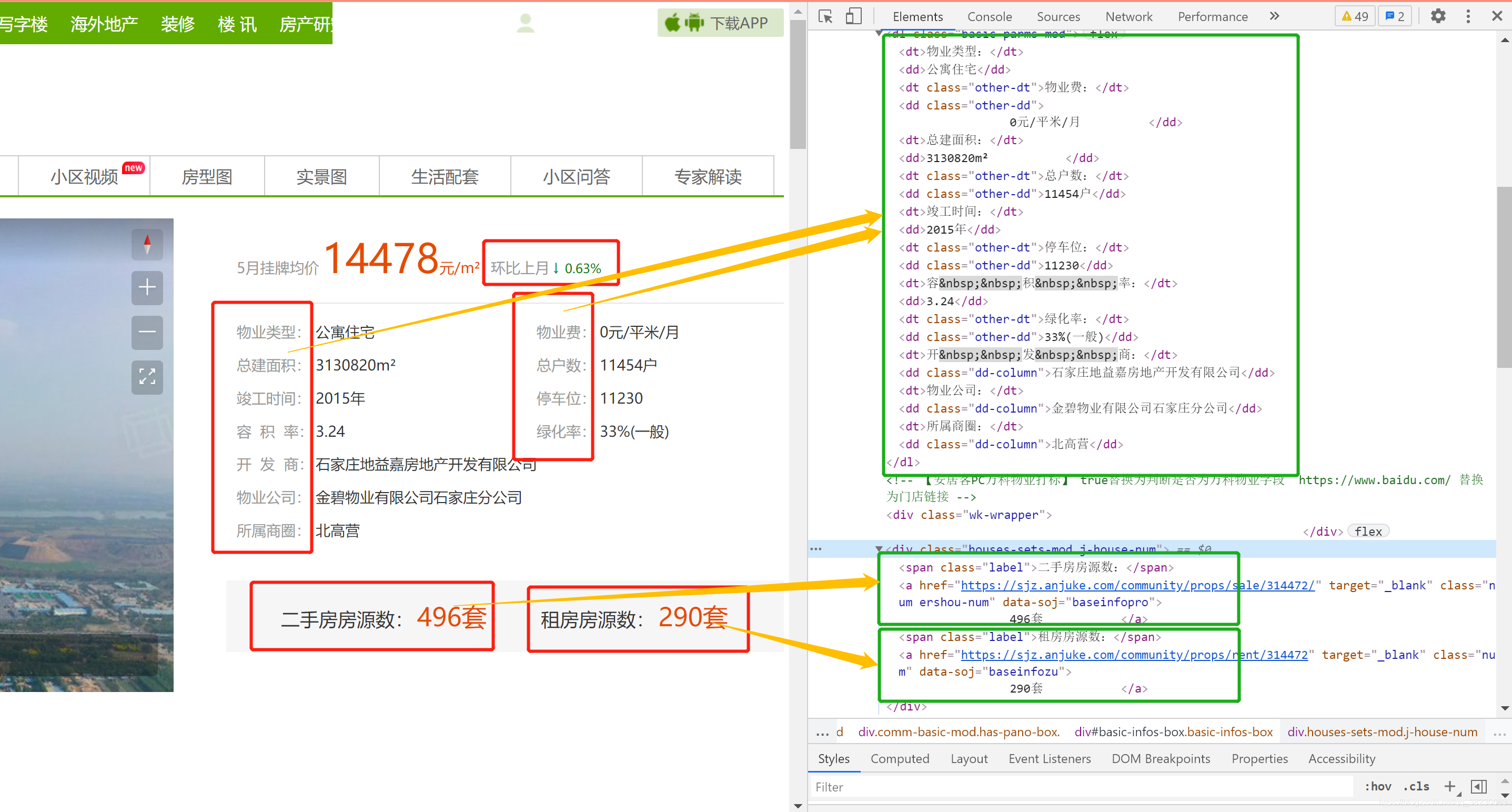Click the inspect element picker icon
This screenshot has width=1512, height=812.
coord(825,16)
